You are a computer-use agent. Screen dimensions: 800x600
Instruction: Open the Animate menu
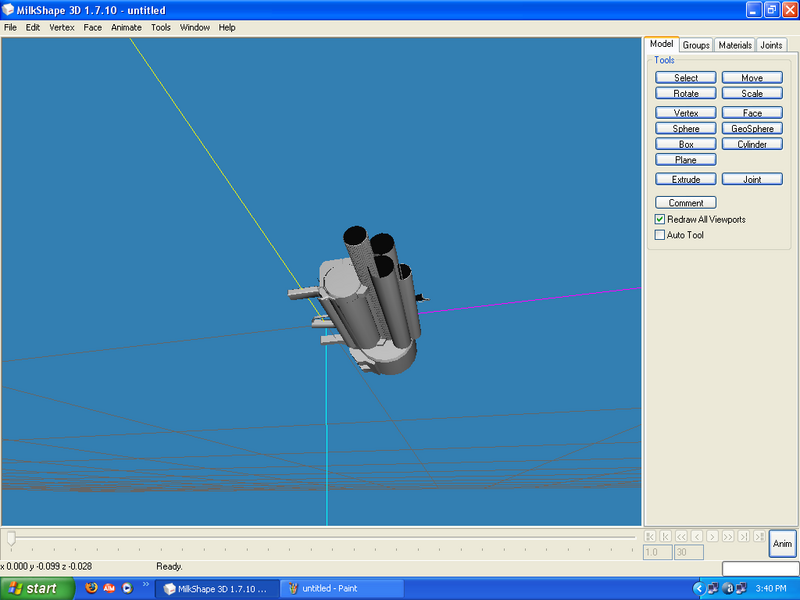(126, 28)
